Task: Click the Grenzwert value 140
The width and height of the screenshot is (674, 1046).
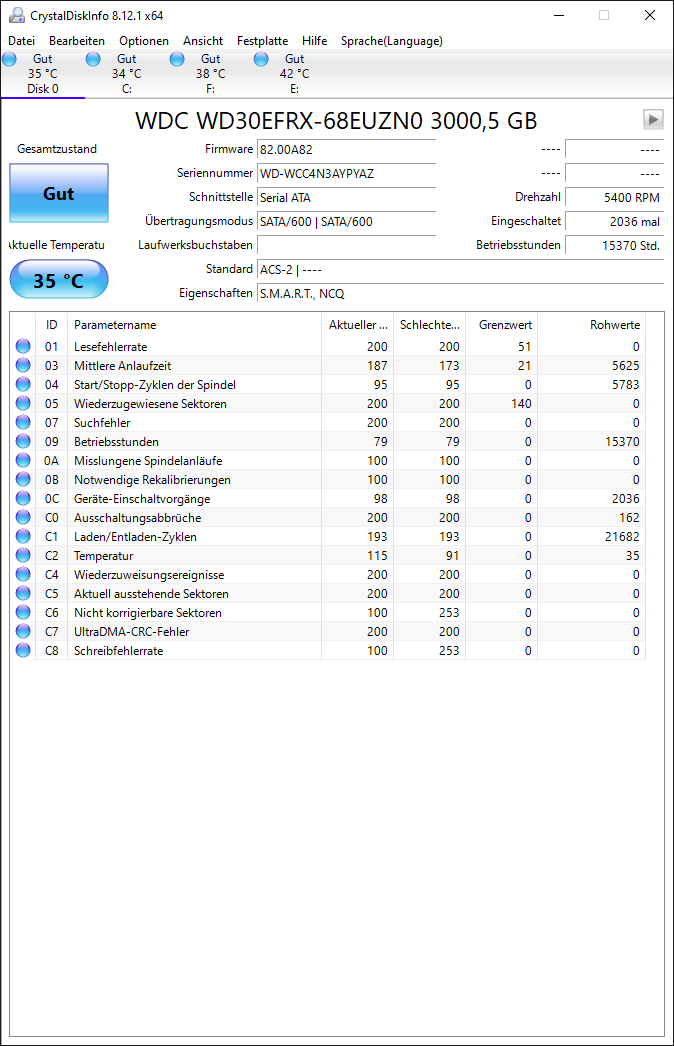Action: coord(521,404)
